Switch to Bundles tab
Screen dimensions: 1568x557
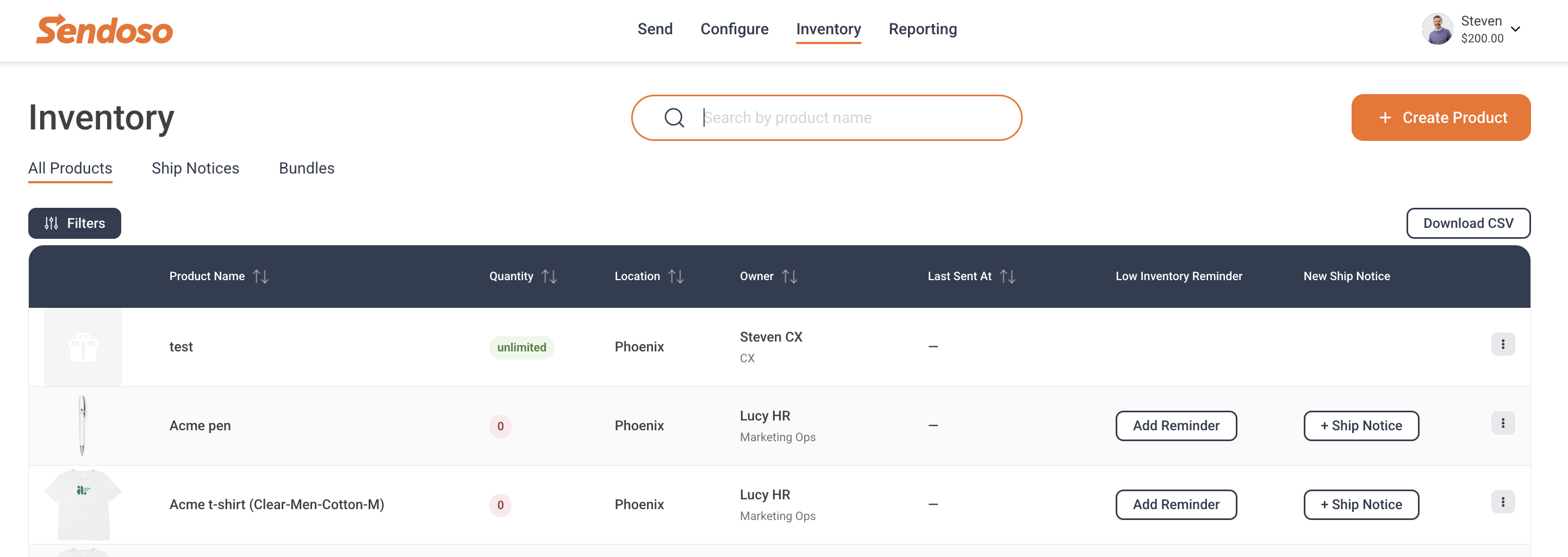click(x=306, y=168)
